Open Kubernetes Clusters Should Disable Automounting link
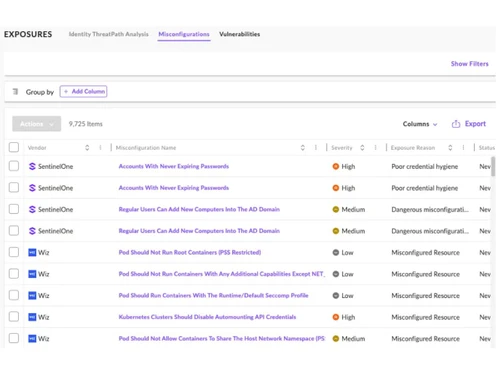 coord(207,317)
